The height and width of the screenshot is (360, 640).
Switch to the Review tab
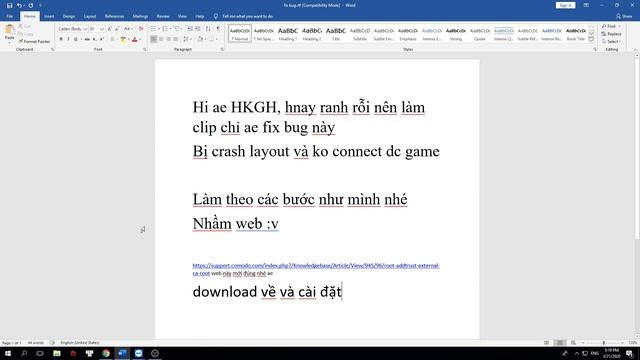tap(163, 16)
